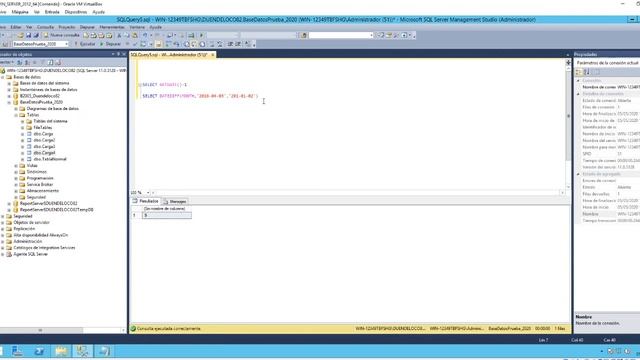Select Tablas del sistema folder

point(50,121)
